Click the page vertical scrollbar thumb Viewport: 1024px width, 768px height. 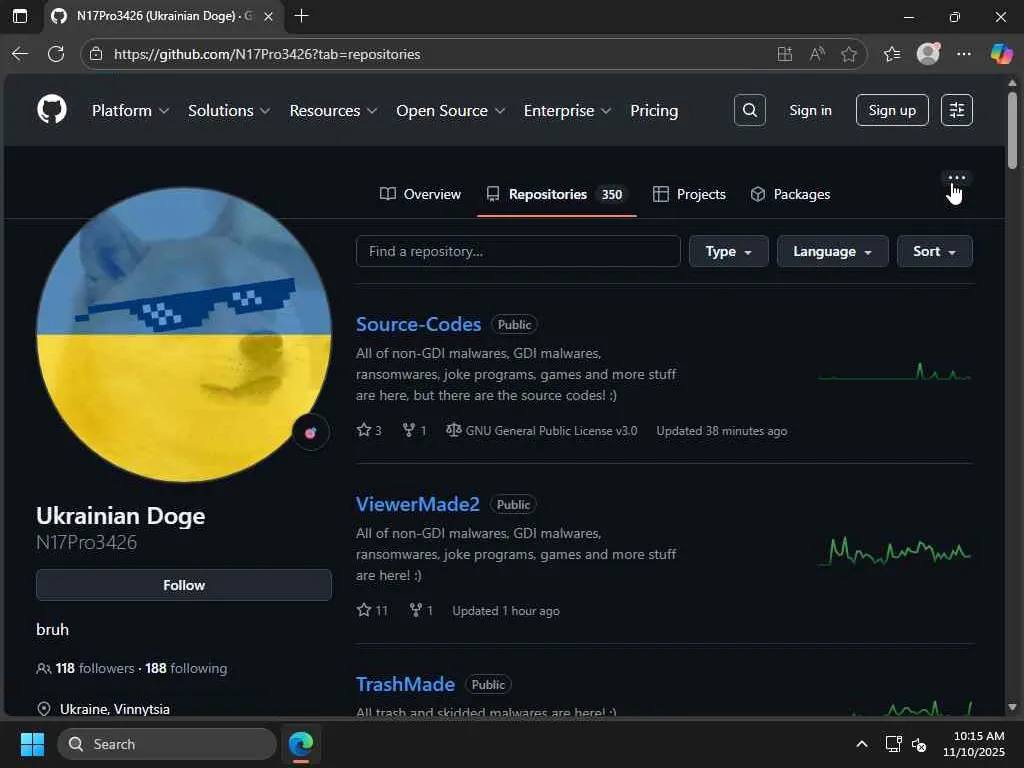pyautogui.click(x=1012, y=130)
